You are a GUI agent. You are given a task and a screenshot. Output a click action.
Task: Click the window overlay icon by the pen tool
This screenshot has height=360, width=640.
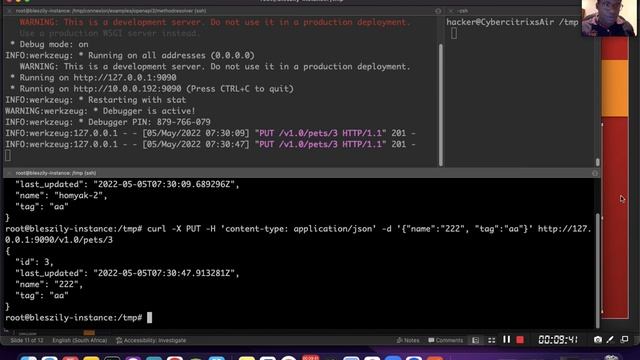(624, 340)
